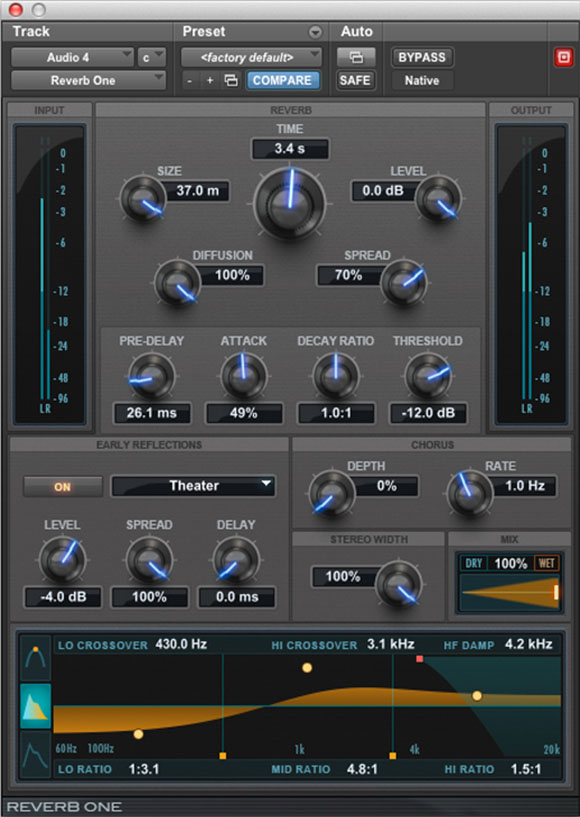The image size is (580, 817).
Task: Click the Time value field 3.4 s
Action: tap(290, 148)
